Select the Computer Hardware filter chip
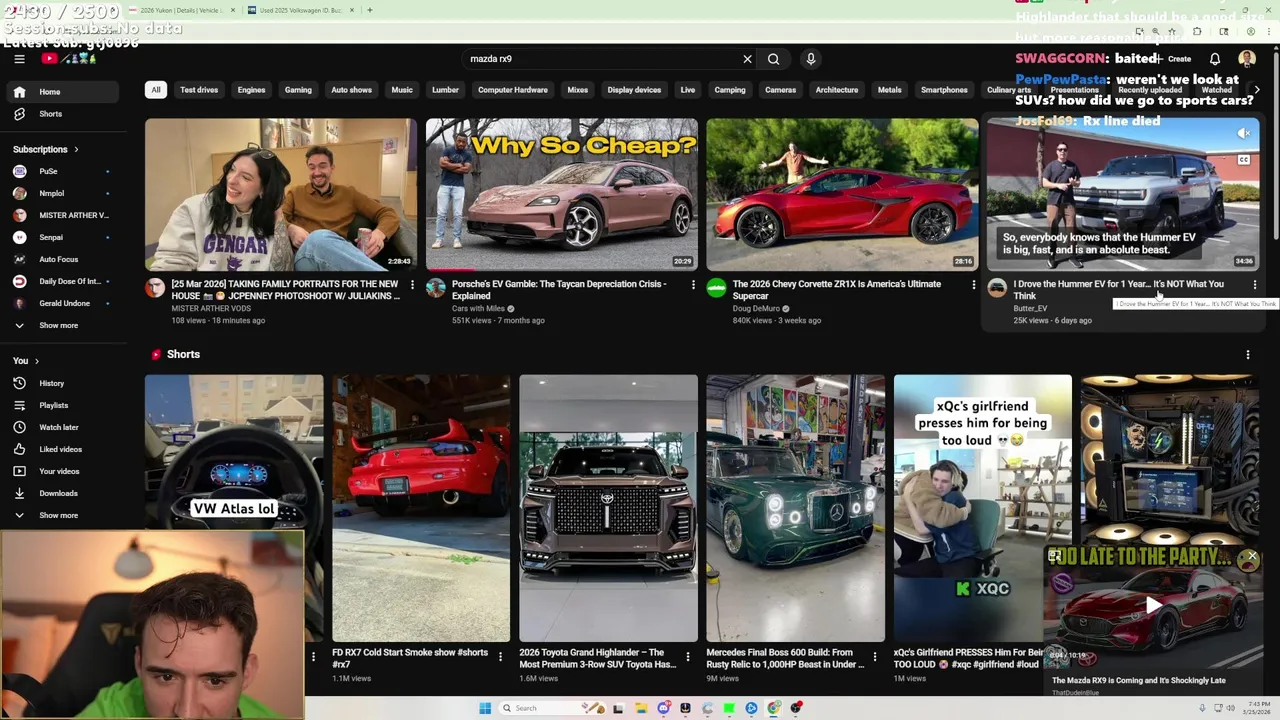Screen dimensions: 1280x720 513,90
